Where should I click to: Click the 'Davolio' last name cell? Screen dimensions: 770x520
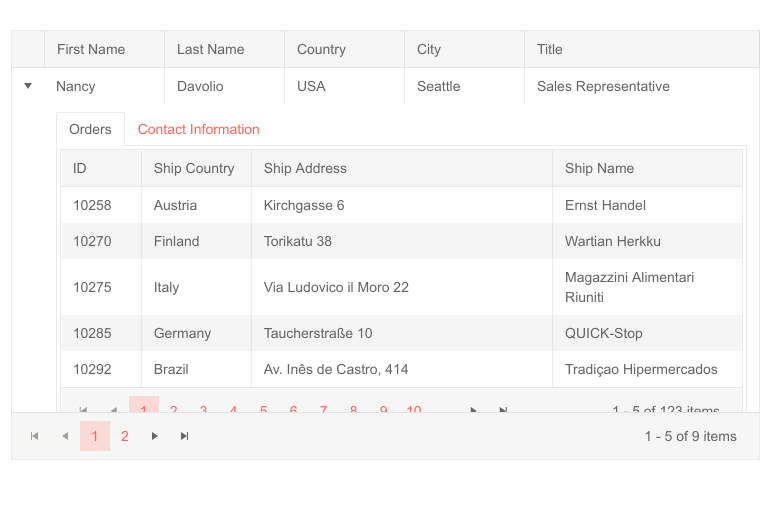(x=224, y=86)
